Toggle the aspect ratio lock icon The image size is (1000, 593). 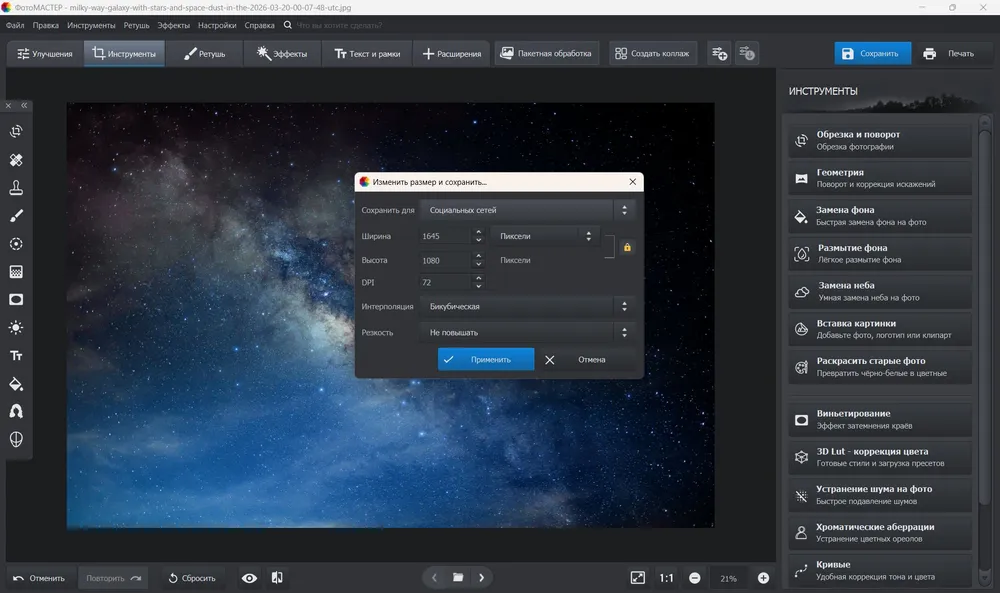[x=627, y=247]
